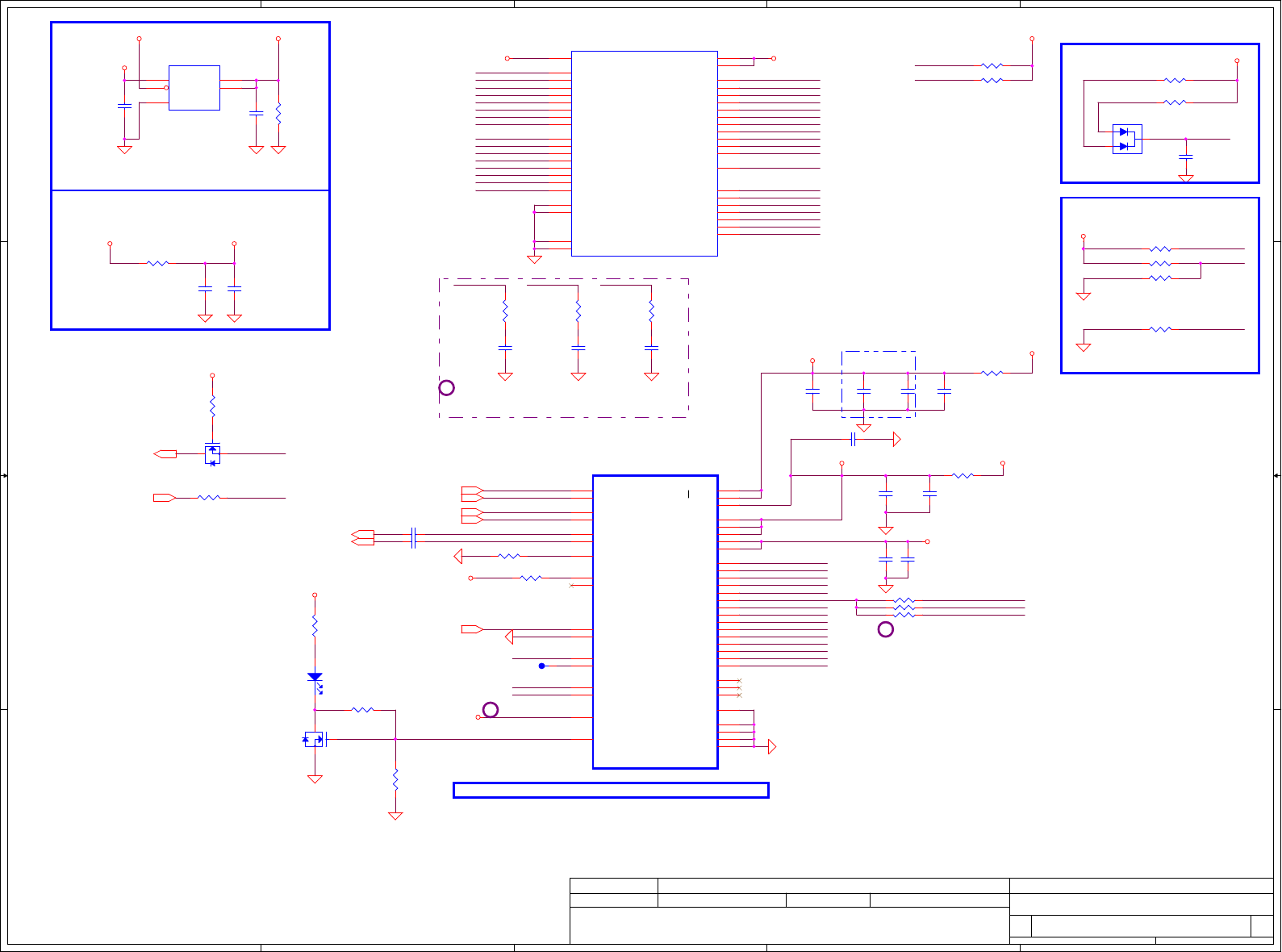Click the purple circle left of the thick IC

[x=491, y=710]
